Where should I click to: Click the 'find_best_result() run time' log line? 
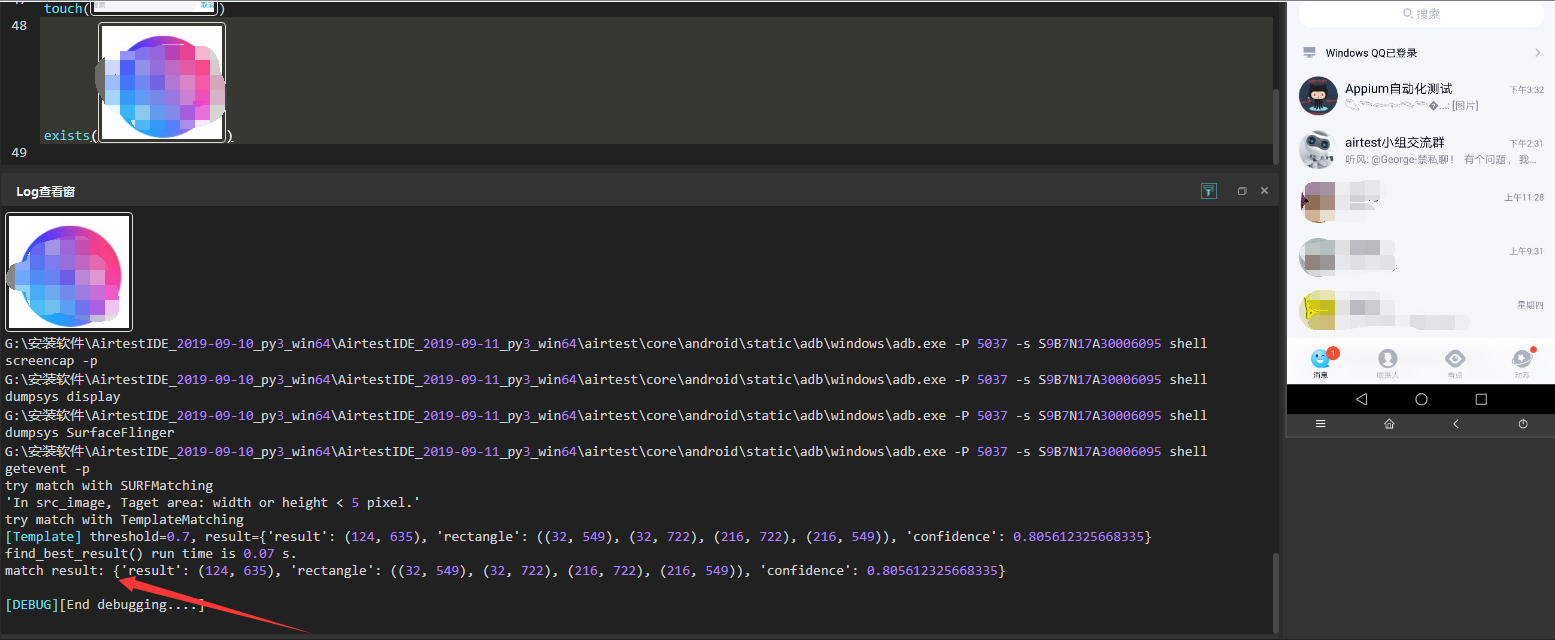tap(151, 553)
